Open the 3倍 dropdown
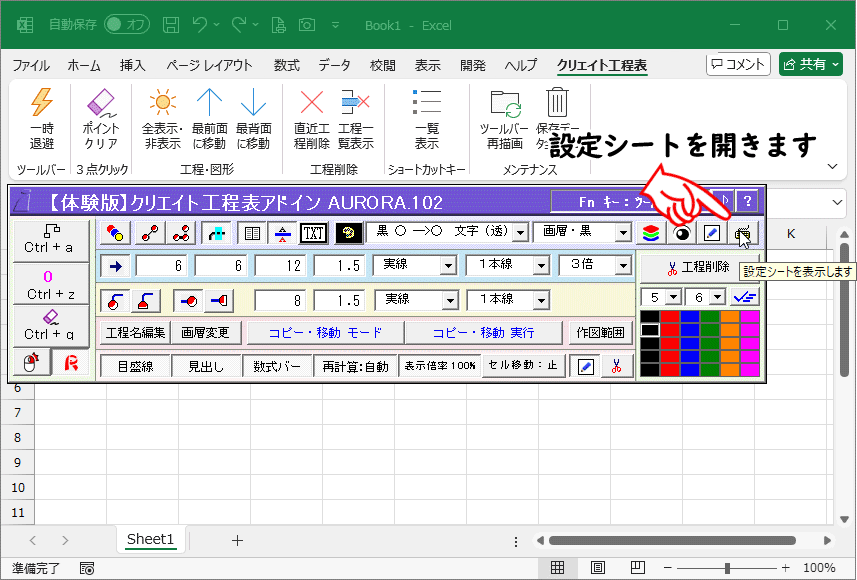 click(623, 266)
